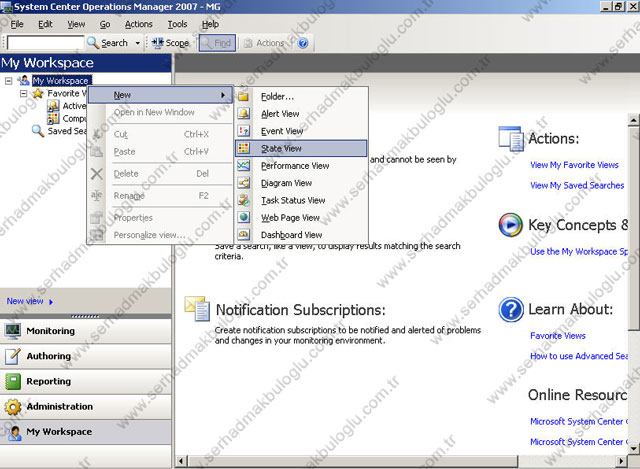
Task: Choose Performance View from the submenu
Action: click(x=301, y=165)
